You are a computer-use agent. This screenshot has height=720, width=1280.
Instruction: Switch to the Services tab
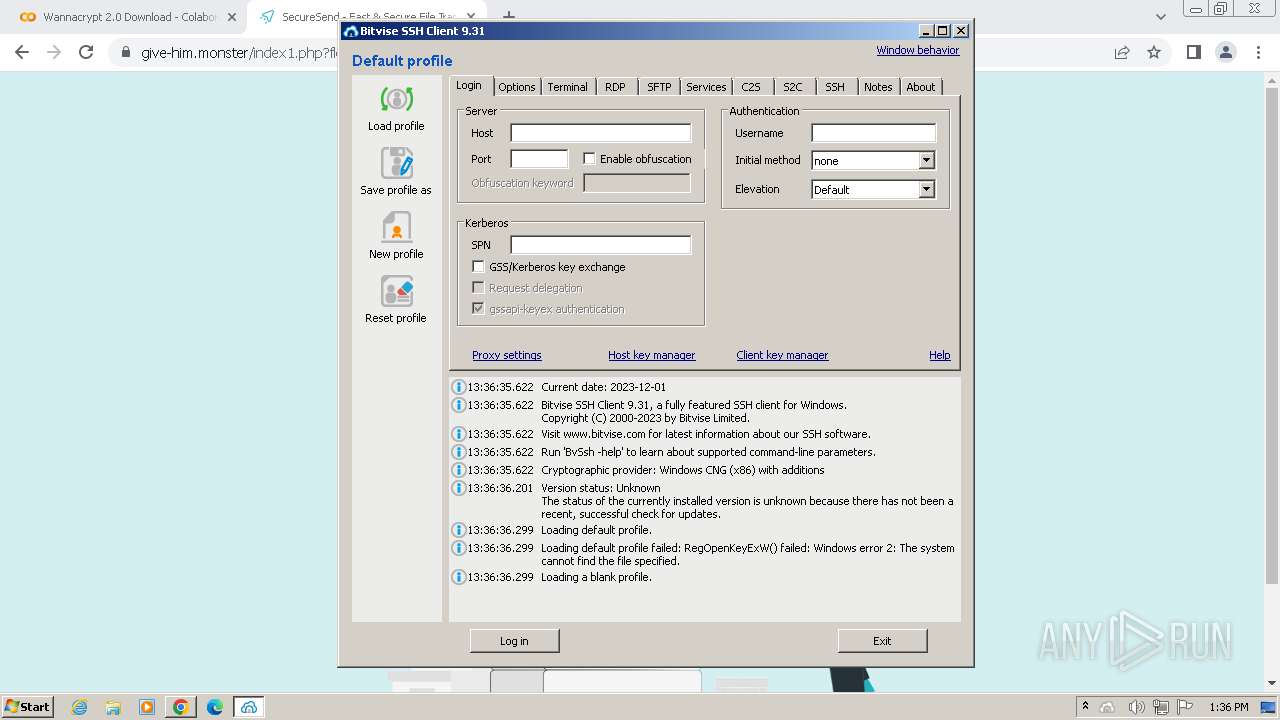coord(706,87)
